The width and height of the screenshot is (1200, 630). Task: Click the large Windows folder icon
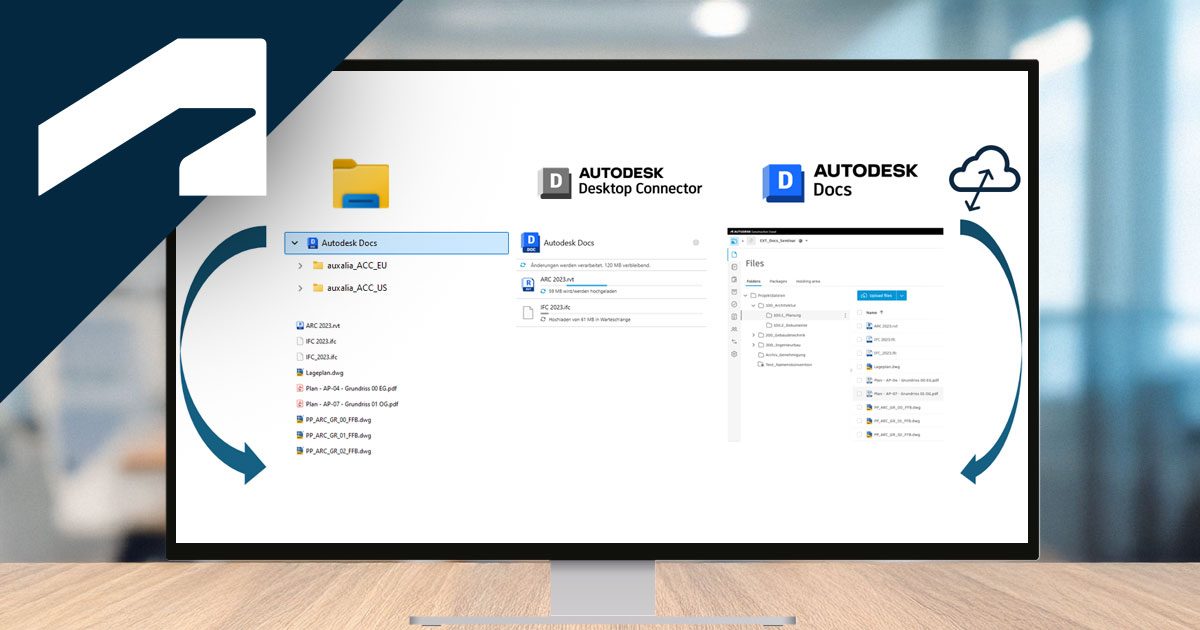[361, 184]
